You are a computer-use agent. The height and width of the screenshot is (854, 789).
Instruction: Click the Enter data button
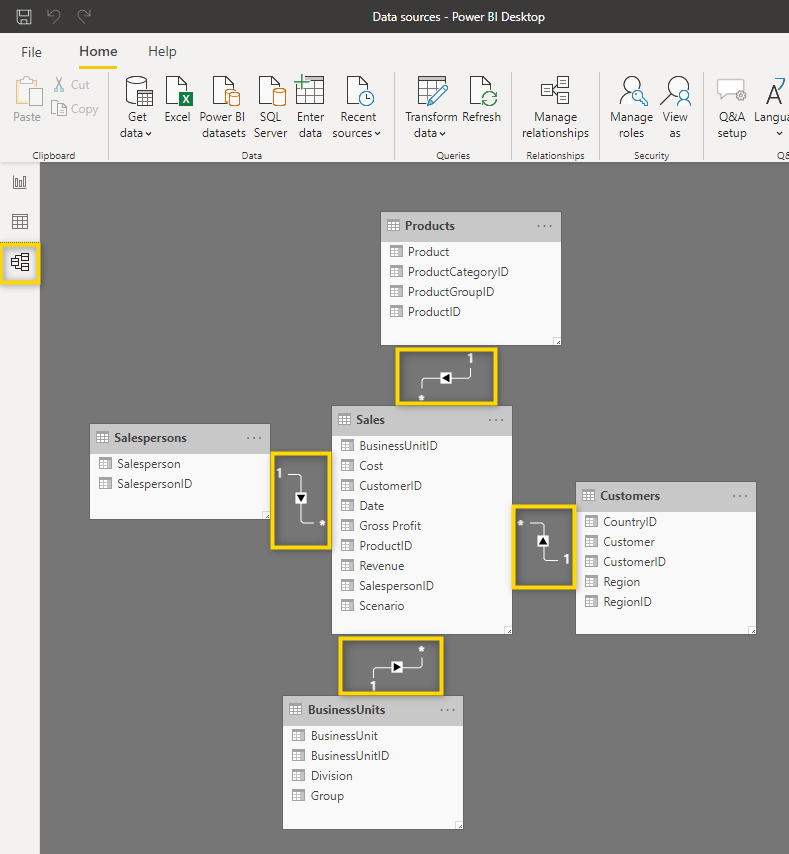310,107
